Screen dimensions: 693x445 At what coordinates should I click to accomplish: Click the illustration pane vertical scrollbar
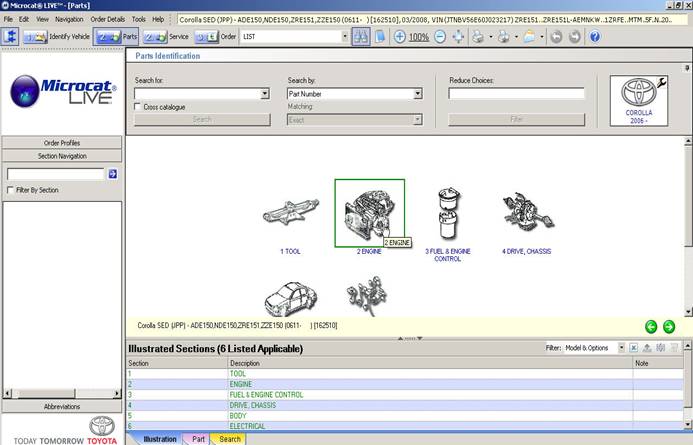[688, 227]
